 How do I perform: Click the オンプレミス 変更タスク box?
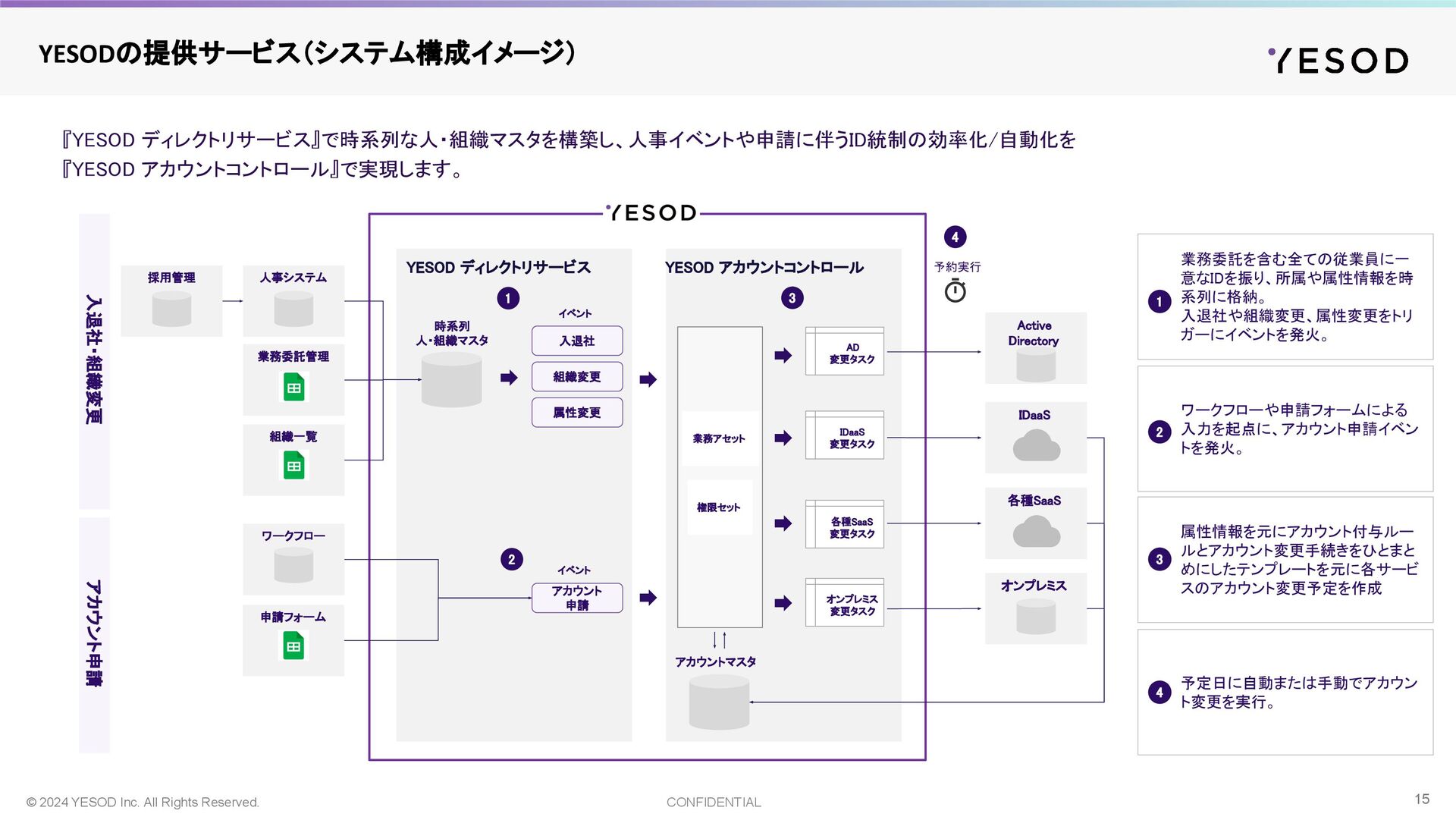pyautogui.click(x=845, y=602)
